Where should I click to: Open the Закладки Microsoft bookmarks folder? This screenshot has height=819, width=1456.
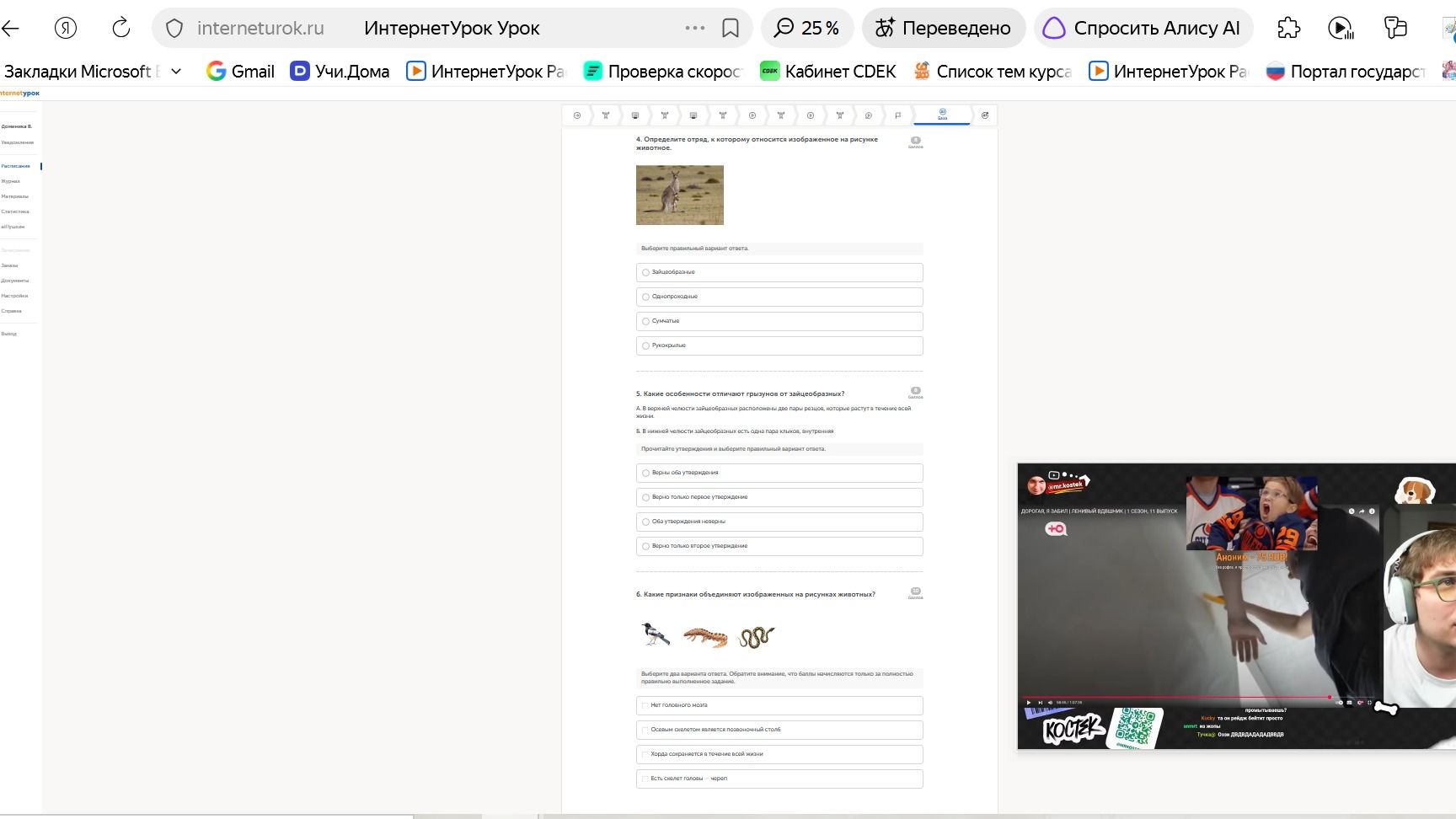tap(82, 72)
